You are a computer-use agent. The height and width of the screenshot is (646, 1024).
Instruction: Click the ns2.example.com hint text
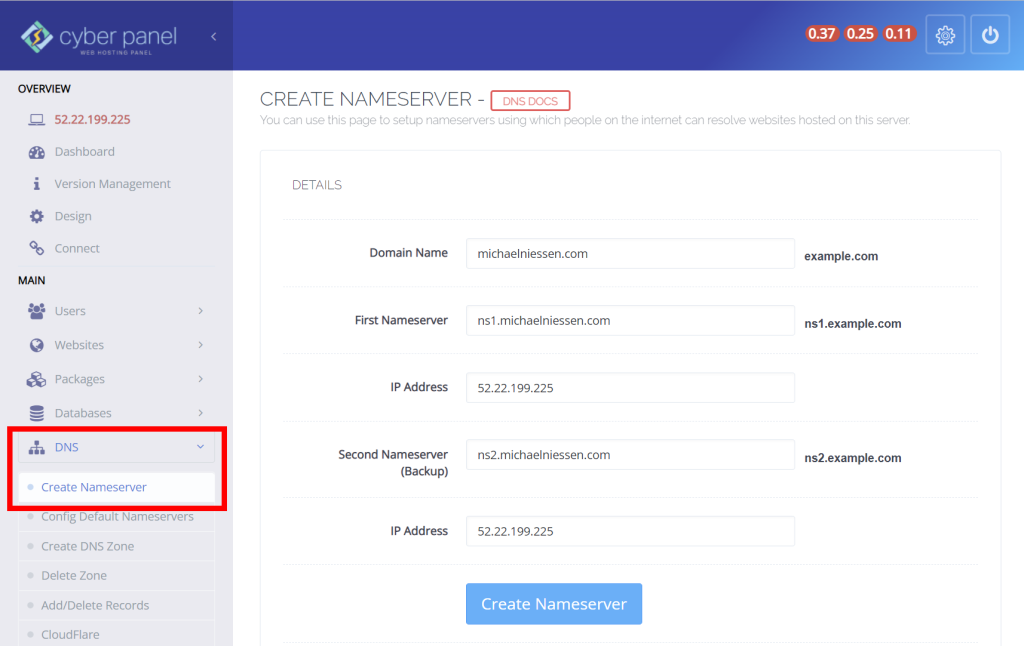852,458
